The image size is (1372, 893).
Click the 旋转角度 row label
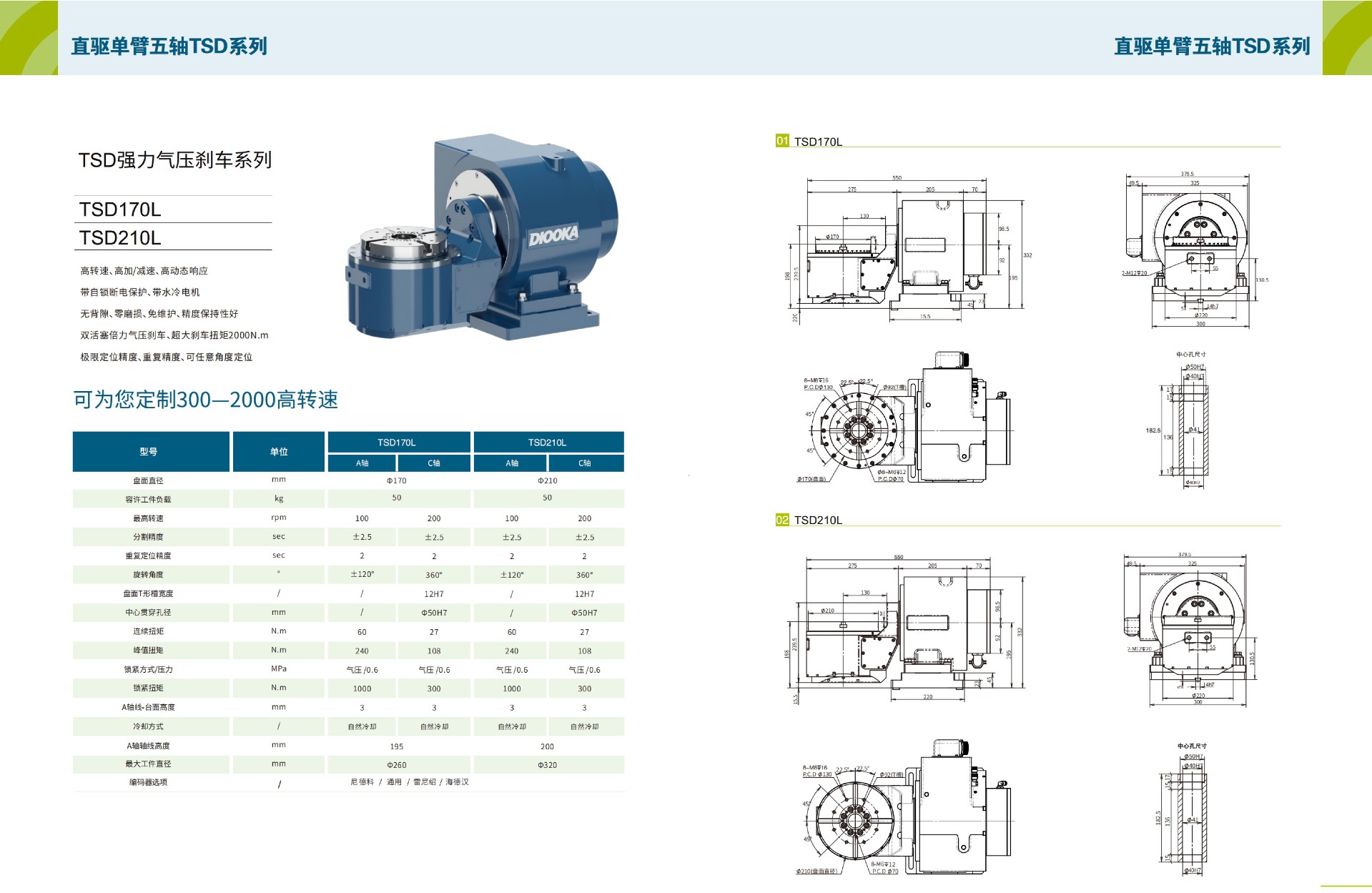click(x=149, y=575)
